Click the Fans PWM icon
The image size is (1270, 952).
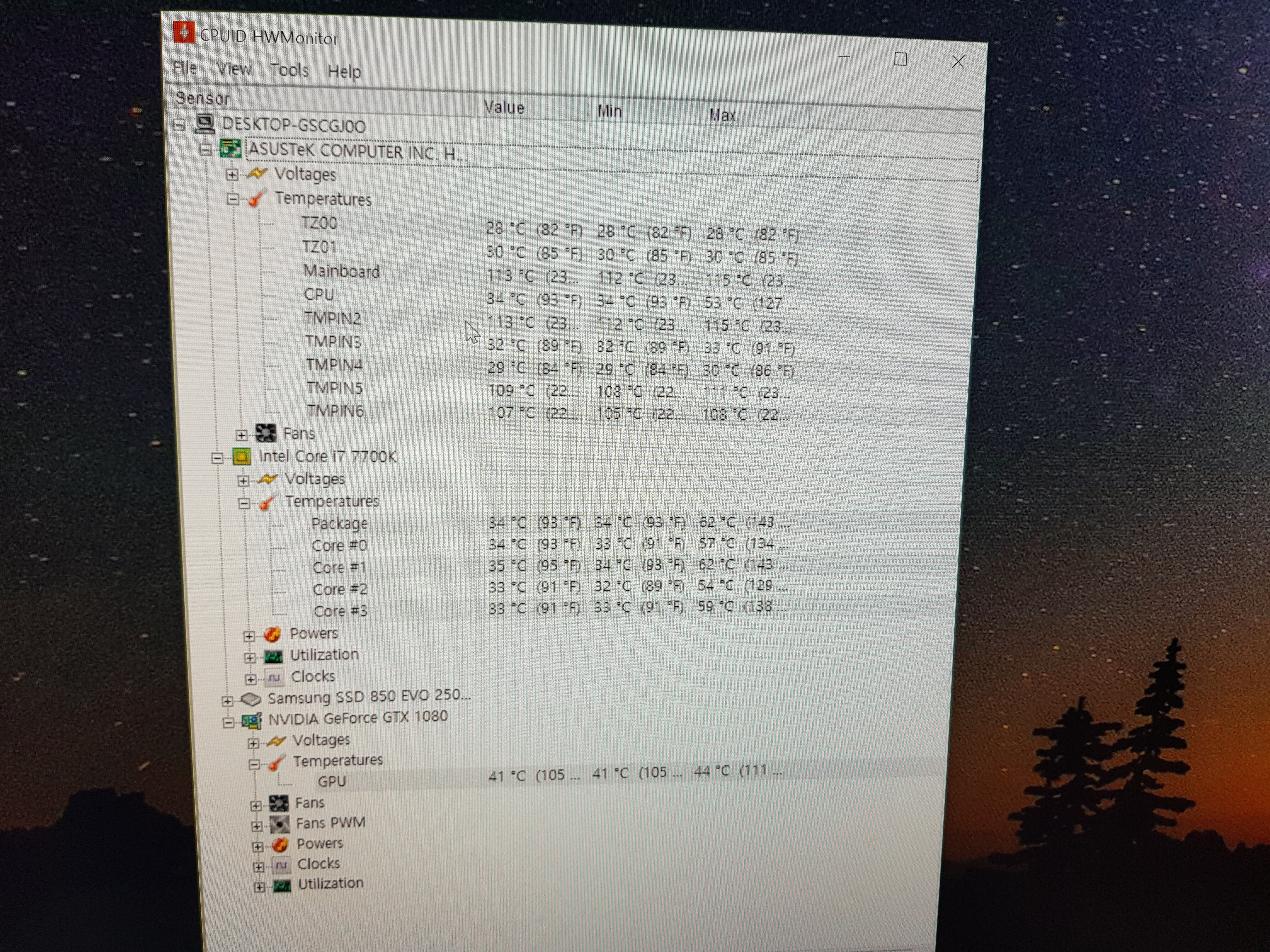click(x=280, y=824)
